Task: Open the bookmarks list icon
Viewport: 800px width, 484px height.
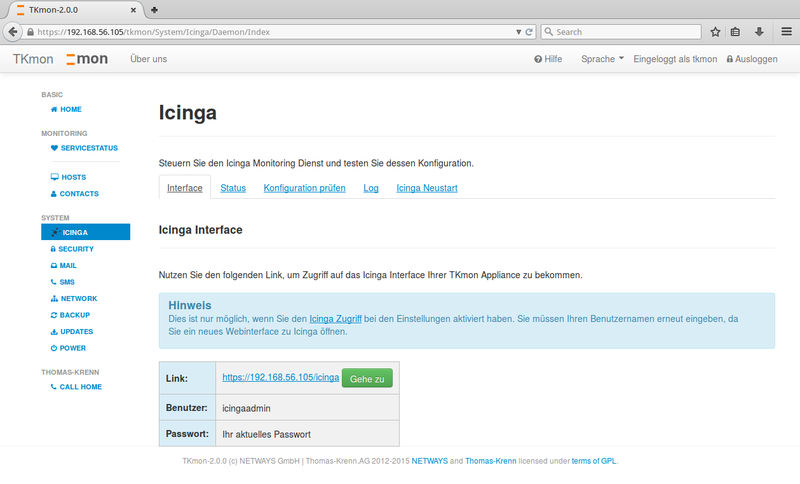Action: pyautogui.click(x=735, y=32)
